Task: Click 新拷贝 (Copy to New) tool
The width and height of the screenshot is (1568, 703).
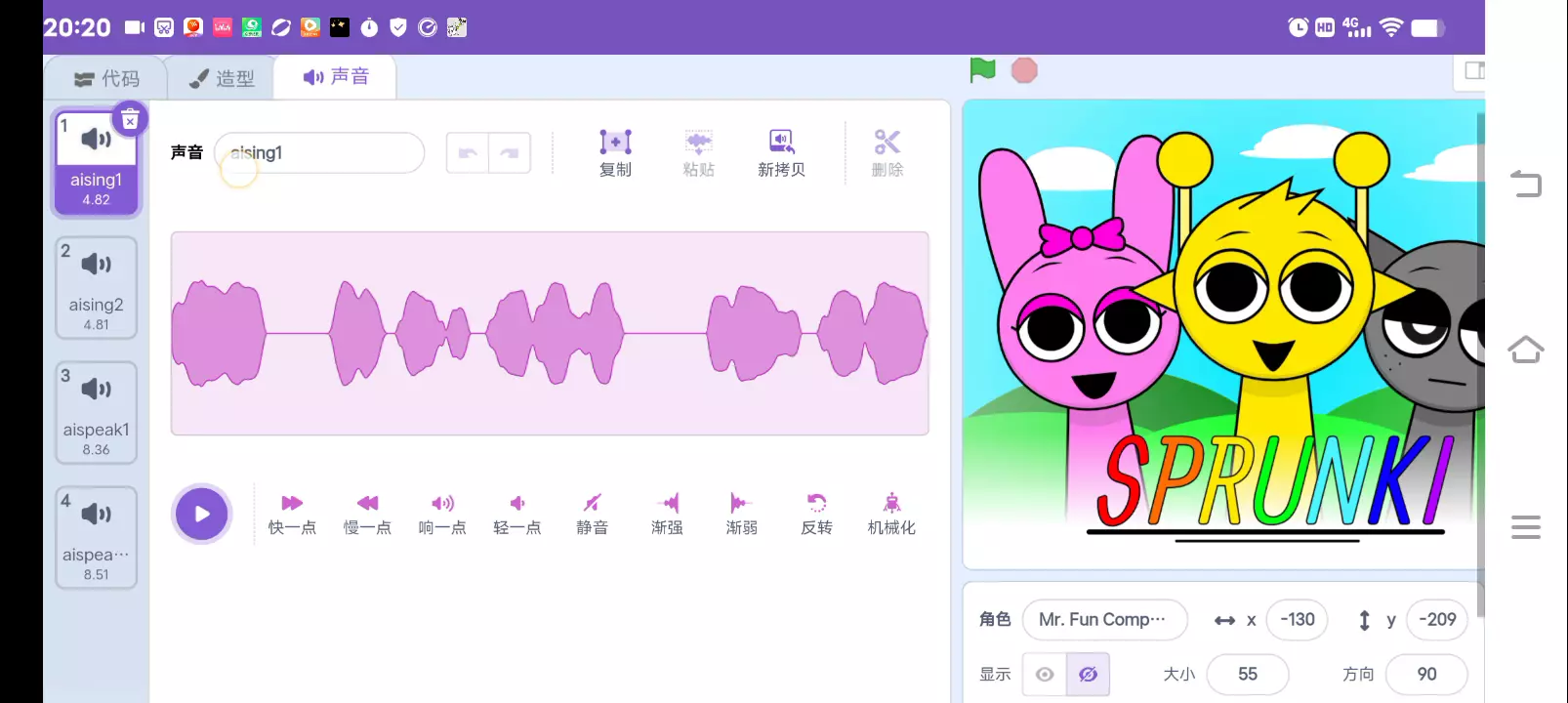Action: (x=781, y=153)
